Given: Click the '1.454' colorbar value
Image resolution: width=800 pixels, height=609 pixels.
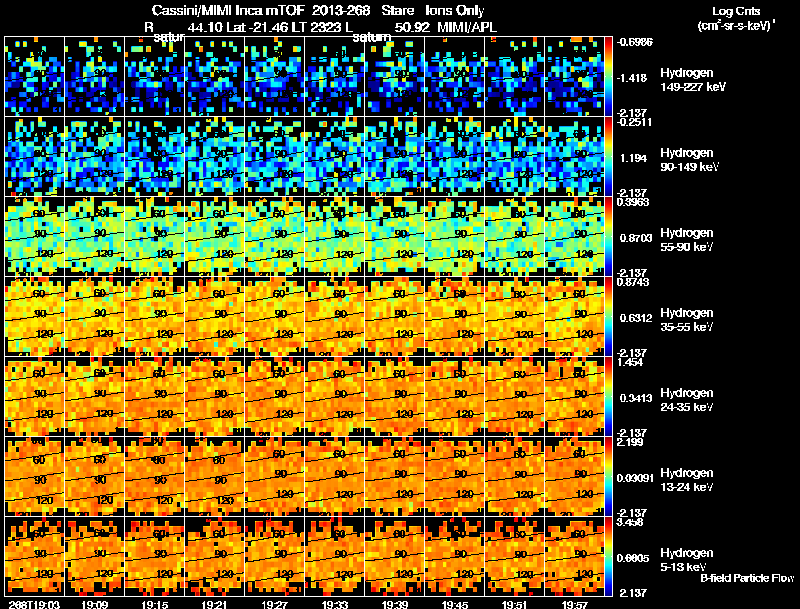Looking at the screenshot, I should (630, 363).
